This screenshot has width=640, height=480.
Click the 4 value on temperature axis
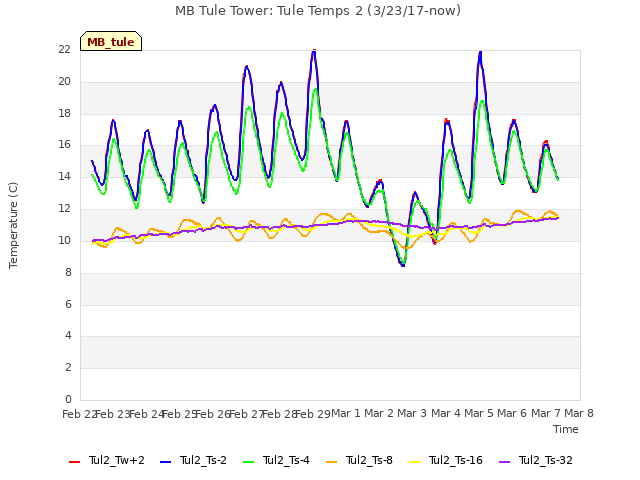click(68, 336)
